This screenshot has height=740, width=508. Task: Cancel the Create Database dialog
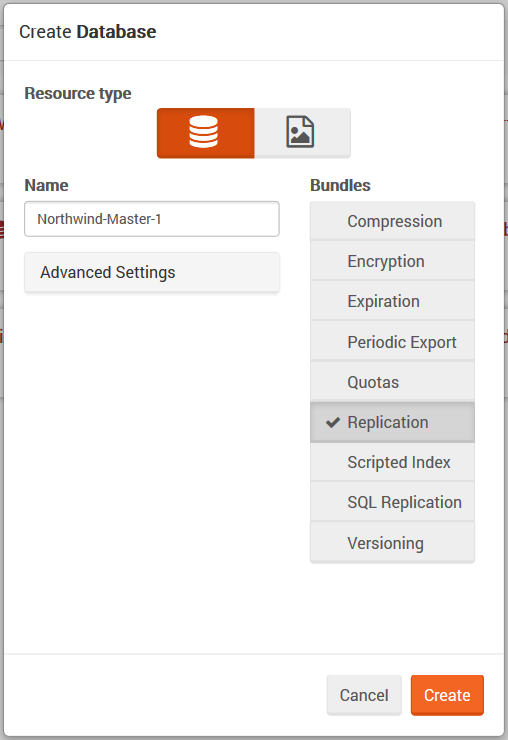pyautogui.click(x=364, y=695)
